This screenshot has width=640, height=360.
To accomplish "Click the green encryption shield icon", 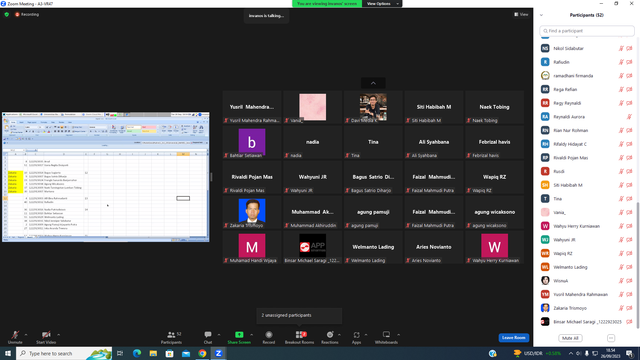I will 7,14.
